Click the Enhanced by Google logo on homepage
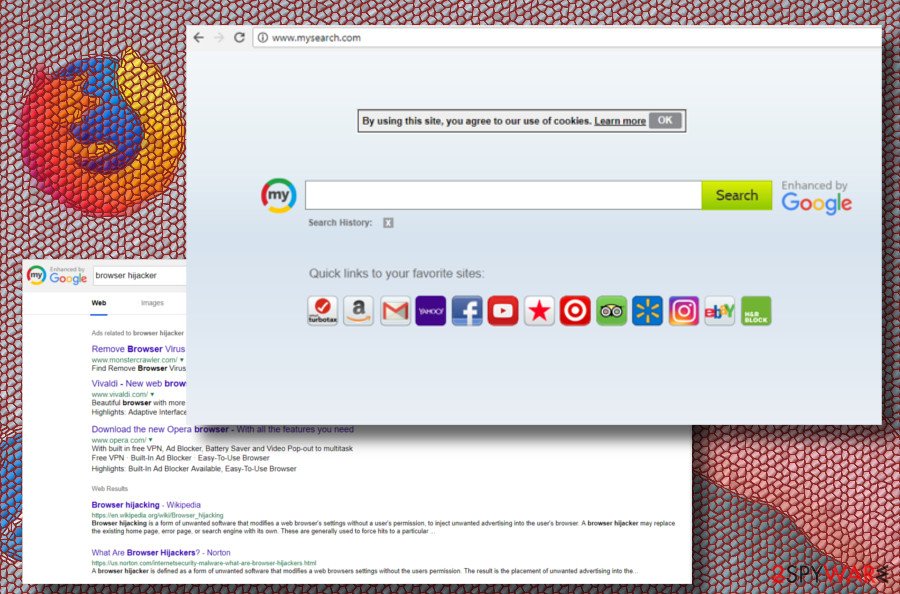Image resolution: width=900 pixels, height=594 pixels. (x=816, y=197)
